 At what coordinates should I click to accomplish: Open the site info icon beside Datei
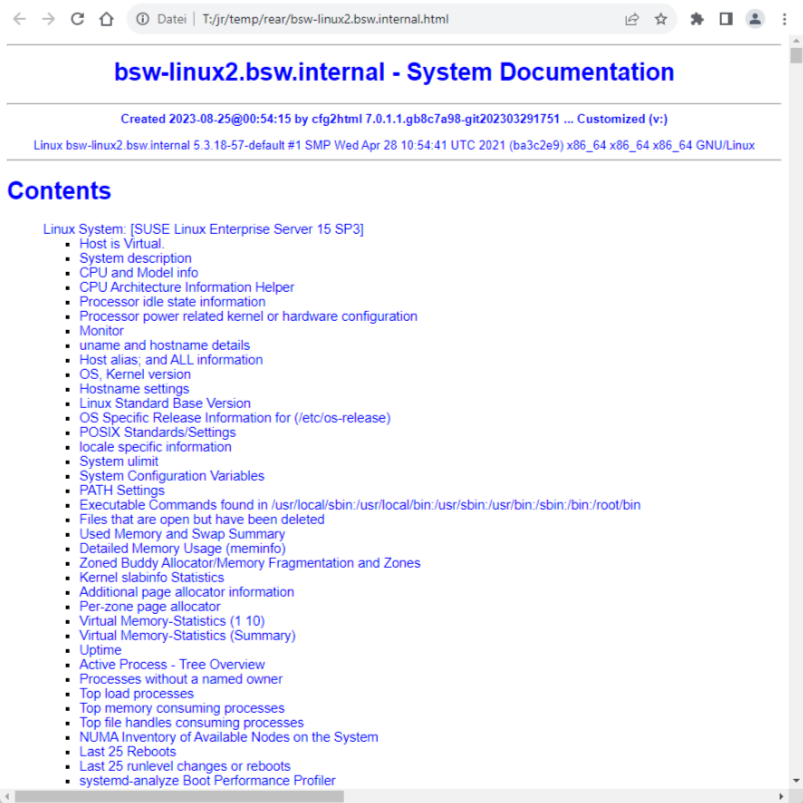click(x=142, y=19)
